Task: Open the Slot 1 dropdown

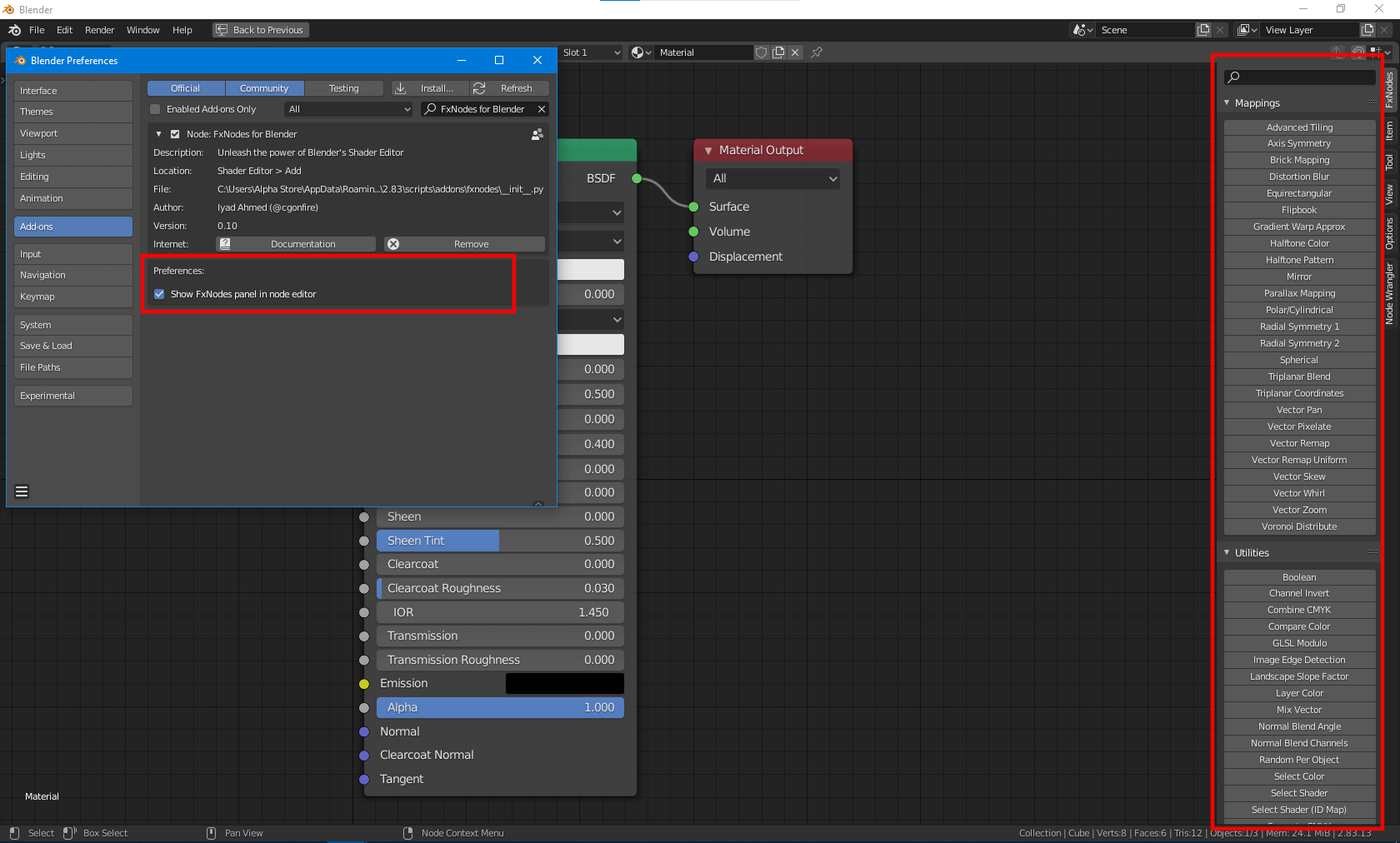Action: [x=592, y=52]
